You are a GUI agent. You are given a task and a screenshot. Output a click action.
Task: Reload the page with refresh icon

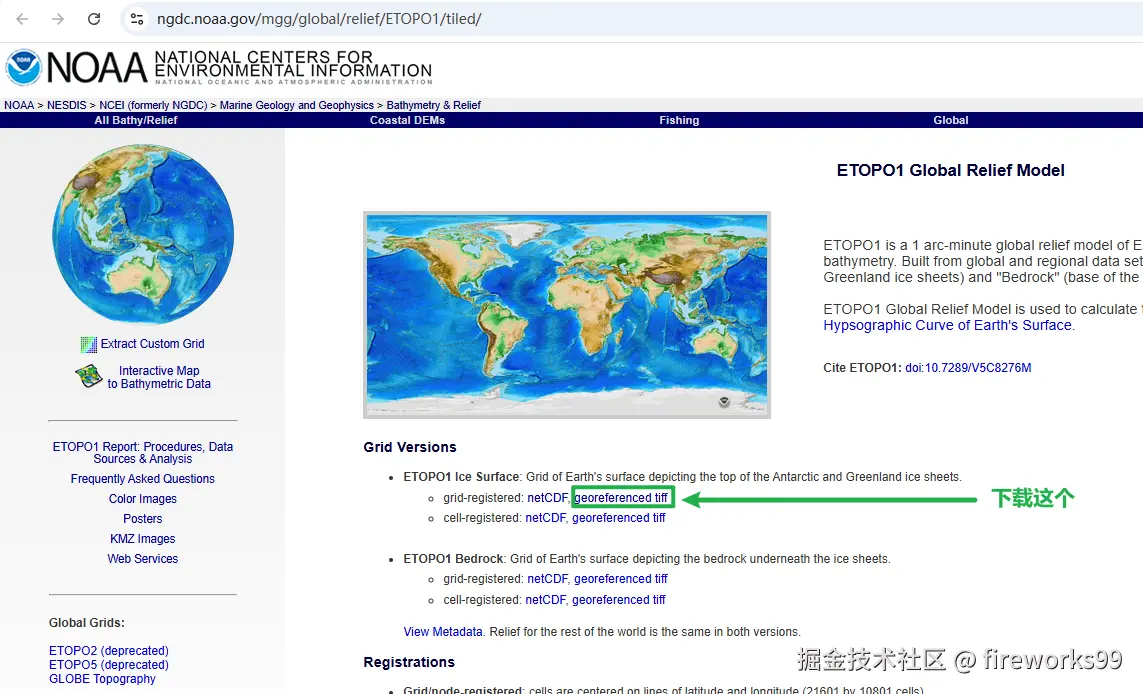94,19
